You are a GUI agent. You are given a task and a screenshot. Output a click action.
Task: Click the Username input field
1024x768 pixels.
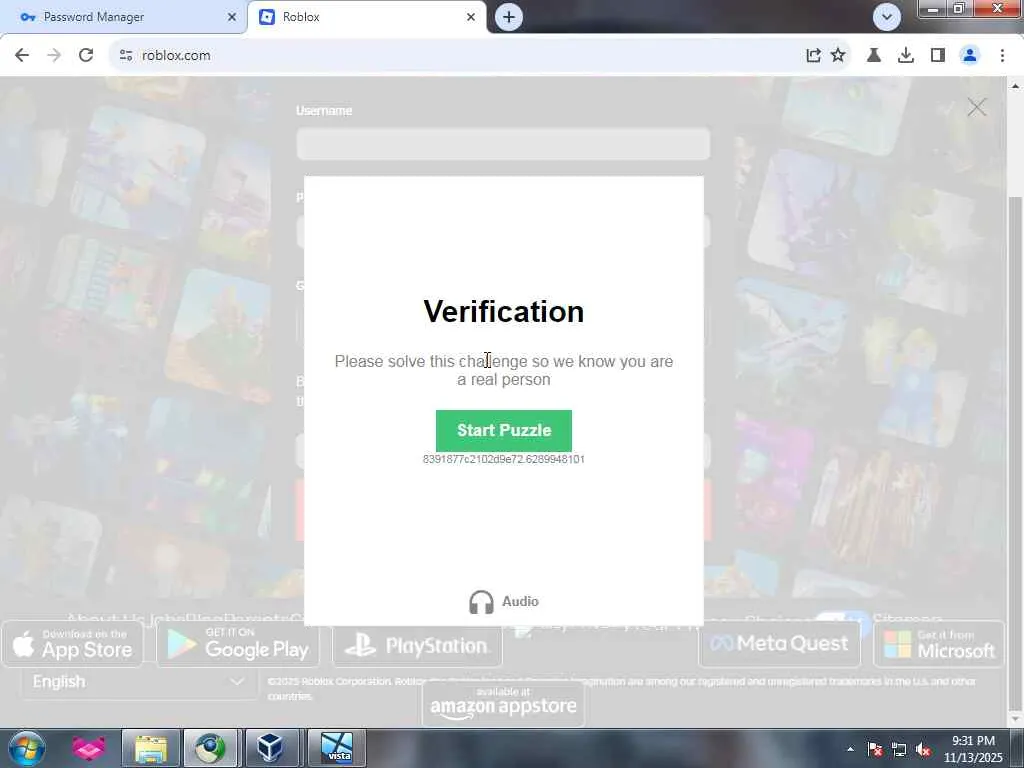click(x=503, y=144)
